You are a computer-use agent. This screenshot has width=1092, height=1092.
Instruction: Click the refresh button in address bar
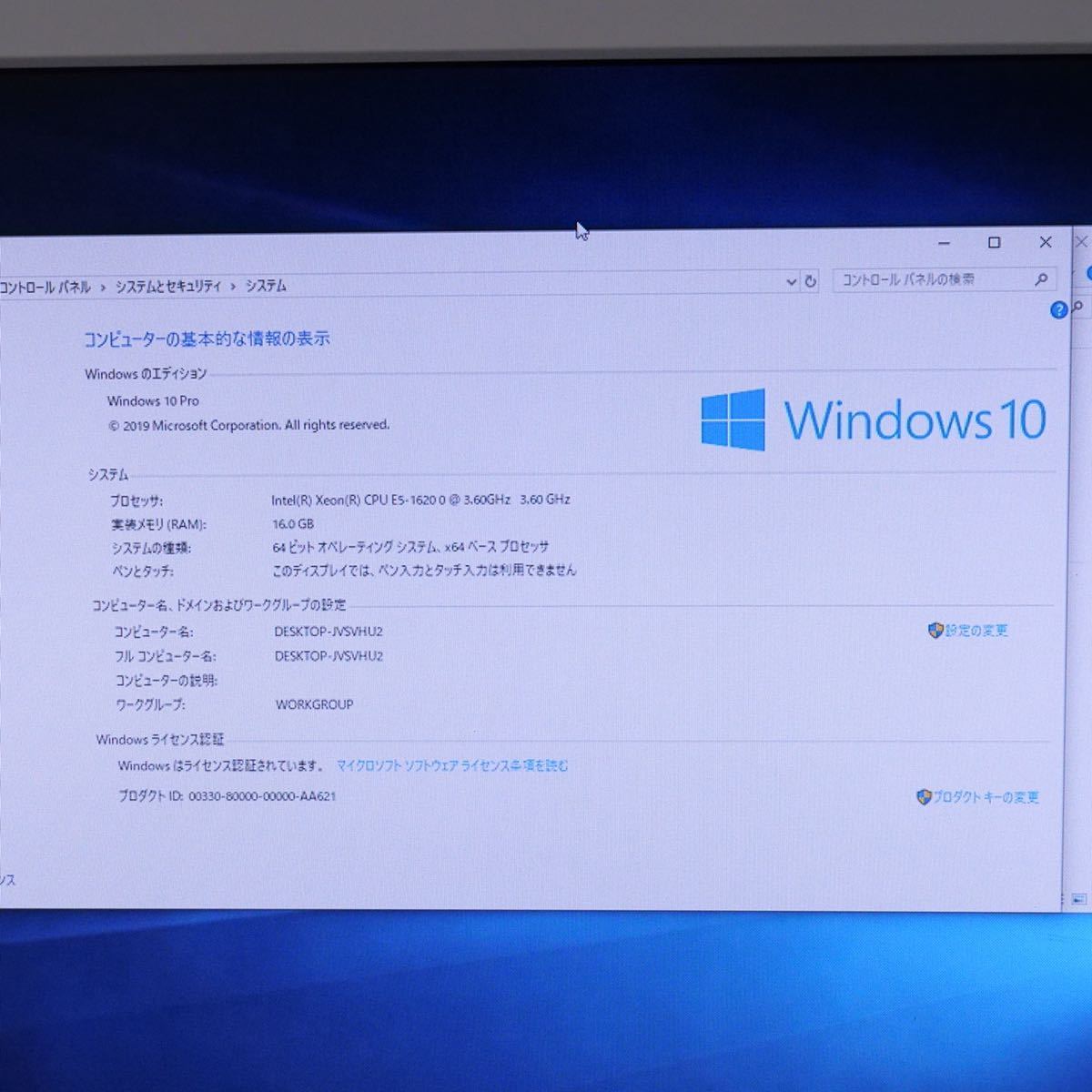[810, 282]
